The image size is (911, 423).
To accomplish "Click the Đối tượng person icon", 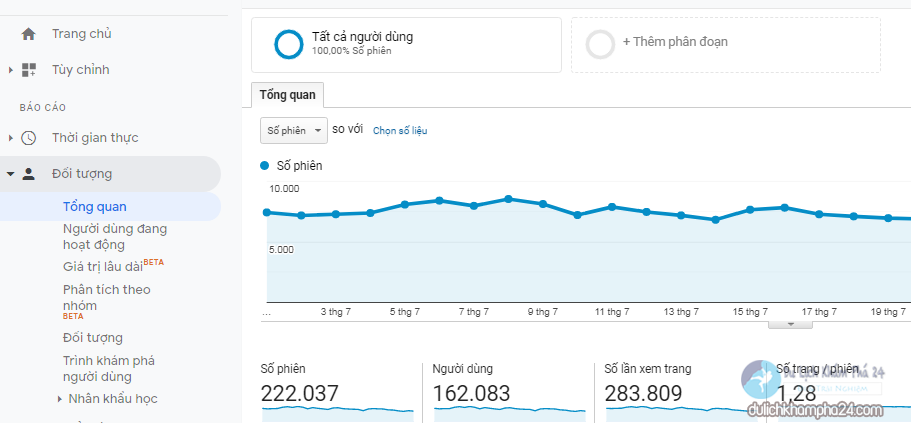I will [x=28, y=174].
